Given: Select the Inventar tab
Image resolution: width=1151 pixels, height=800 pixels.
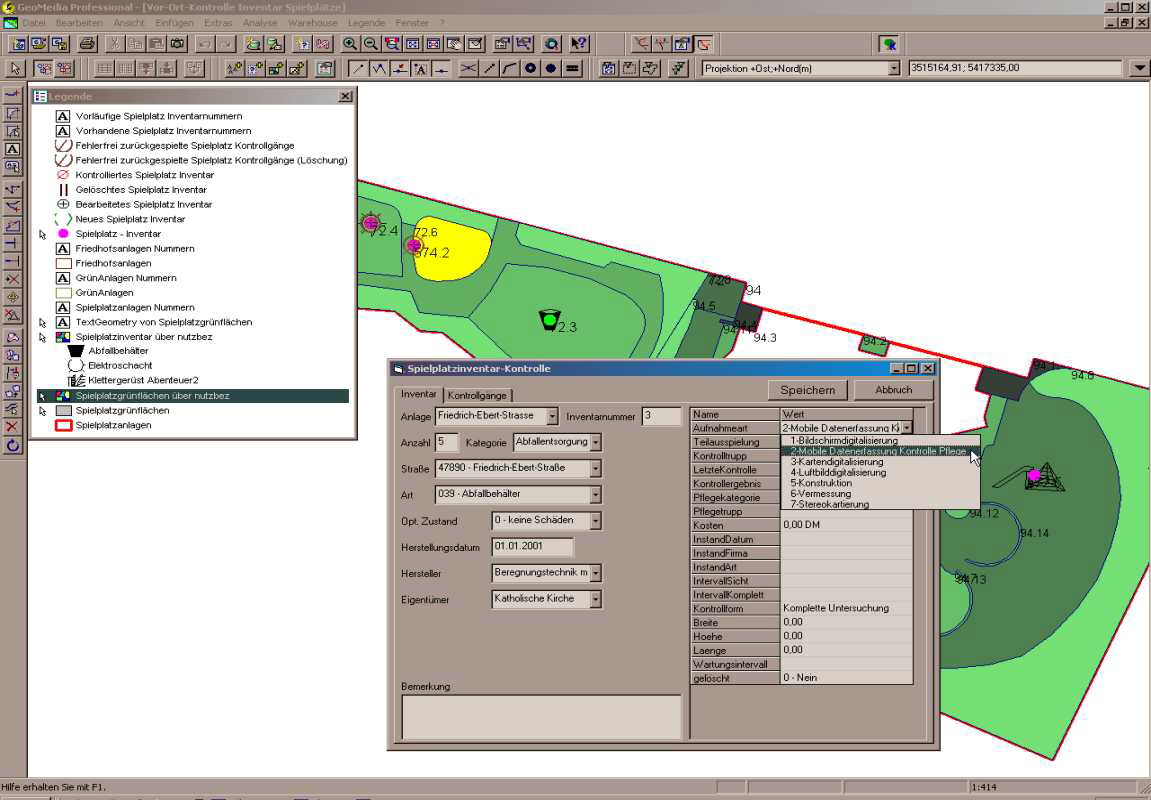Looking at the screenshot, I should tap(418, 394).
